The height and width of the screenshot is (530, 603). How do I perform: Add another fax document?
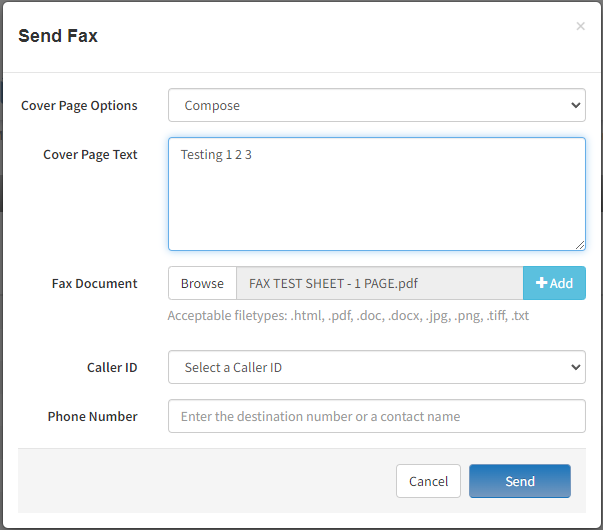(554, 283)
